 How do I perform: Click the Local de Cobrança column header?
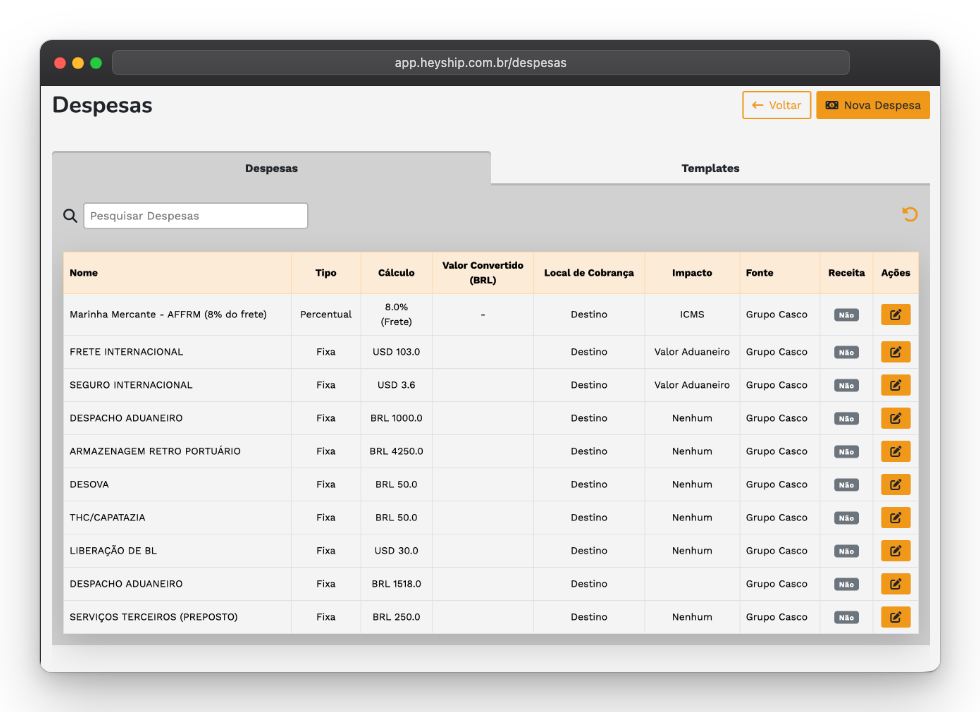tap(588, 273)
